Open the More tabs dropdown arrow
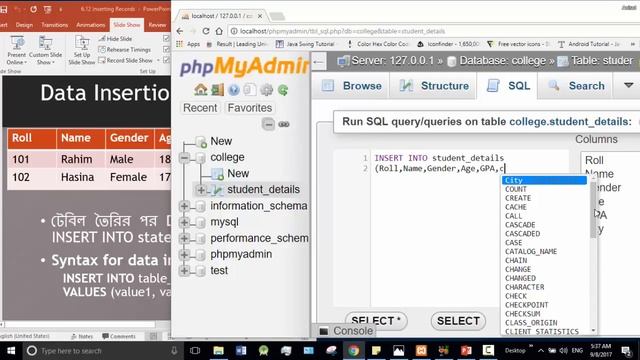Image resolution: width=640 pixels, height=360 pixels. [x=629, y=85]
